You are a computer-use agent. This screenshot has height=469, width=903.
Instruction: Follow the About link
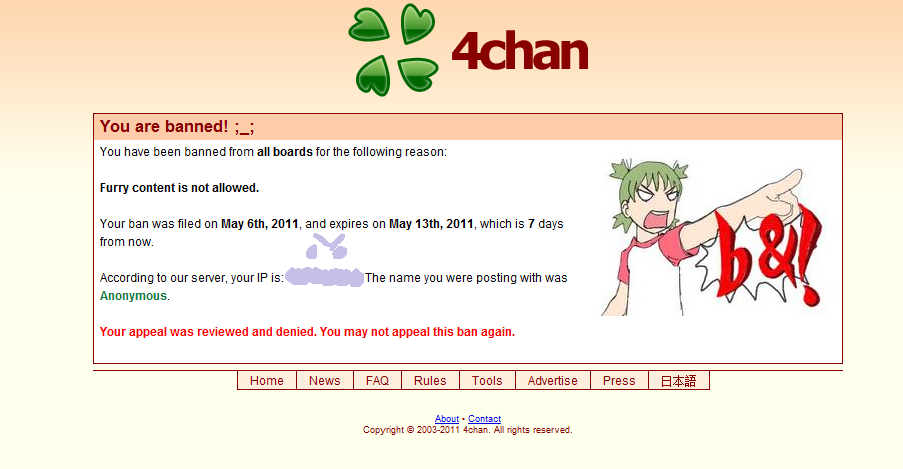tap(447, 419)
